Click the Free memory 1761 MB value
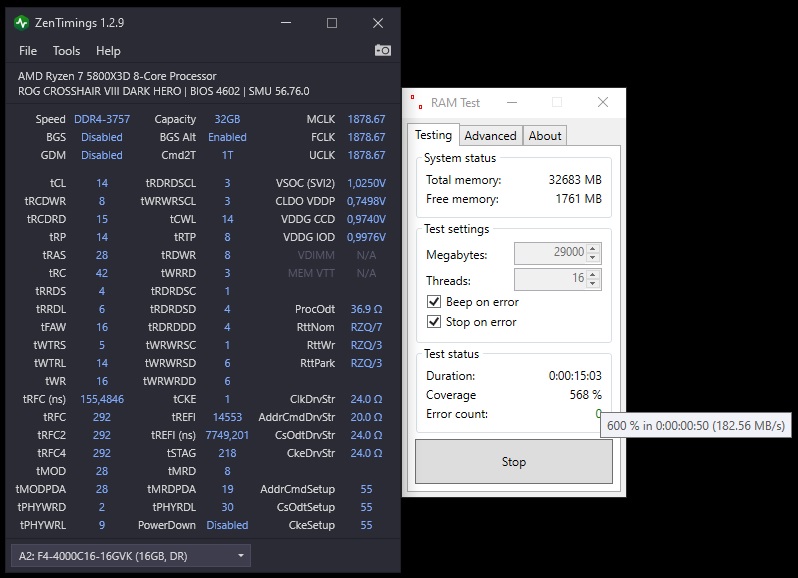Screen dimensions: 798x578 pyautogui.click(x=578, y=198)
